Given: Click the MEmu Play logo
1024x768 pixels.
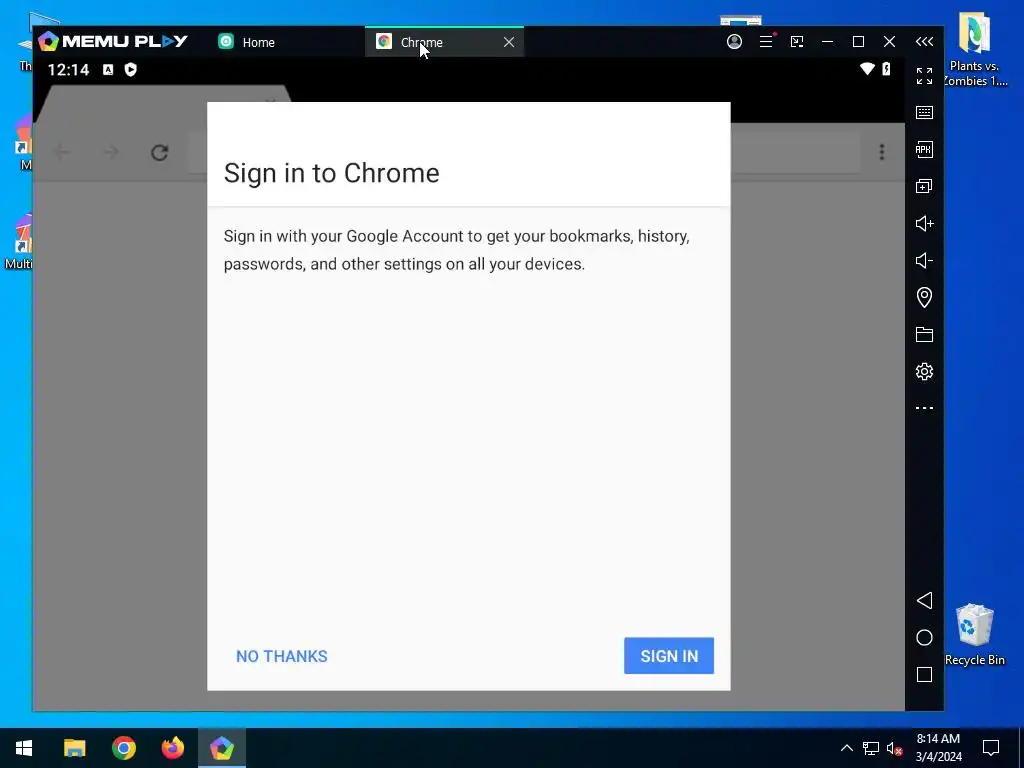Looking at the screenshot, I should pos(112,42).
